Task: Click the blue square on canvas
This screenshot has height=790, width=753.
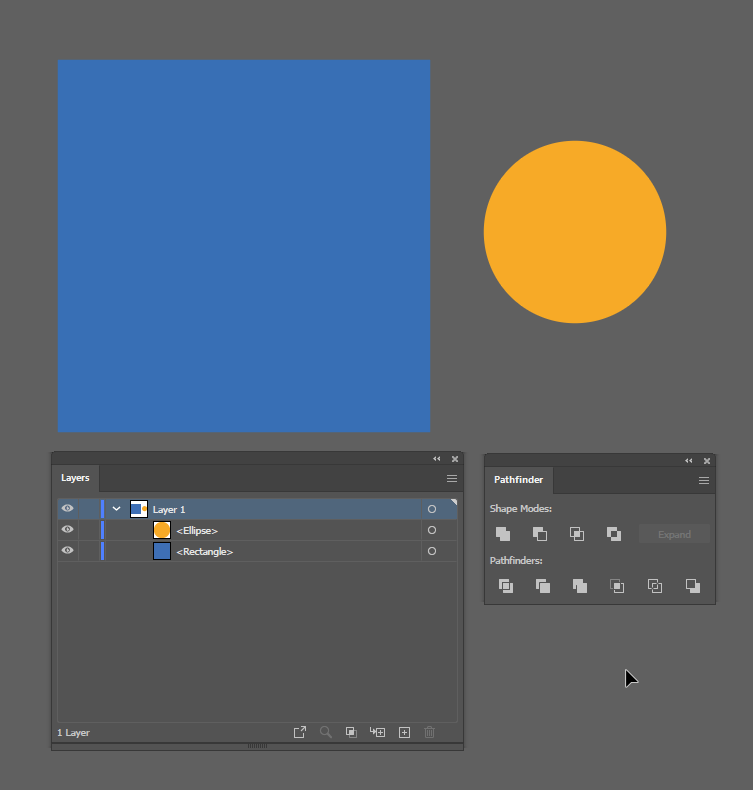Action: [x=244, y=246]
